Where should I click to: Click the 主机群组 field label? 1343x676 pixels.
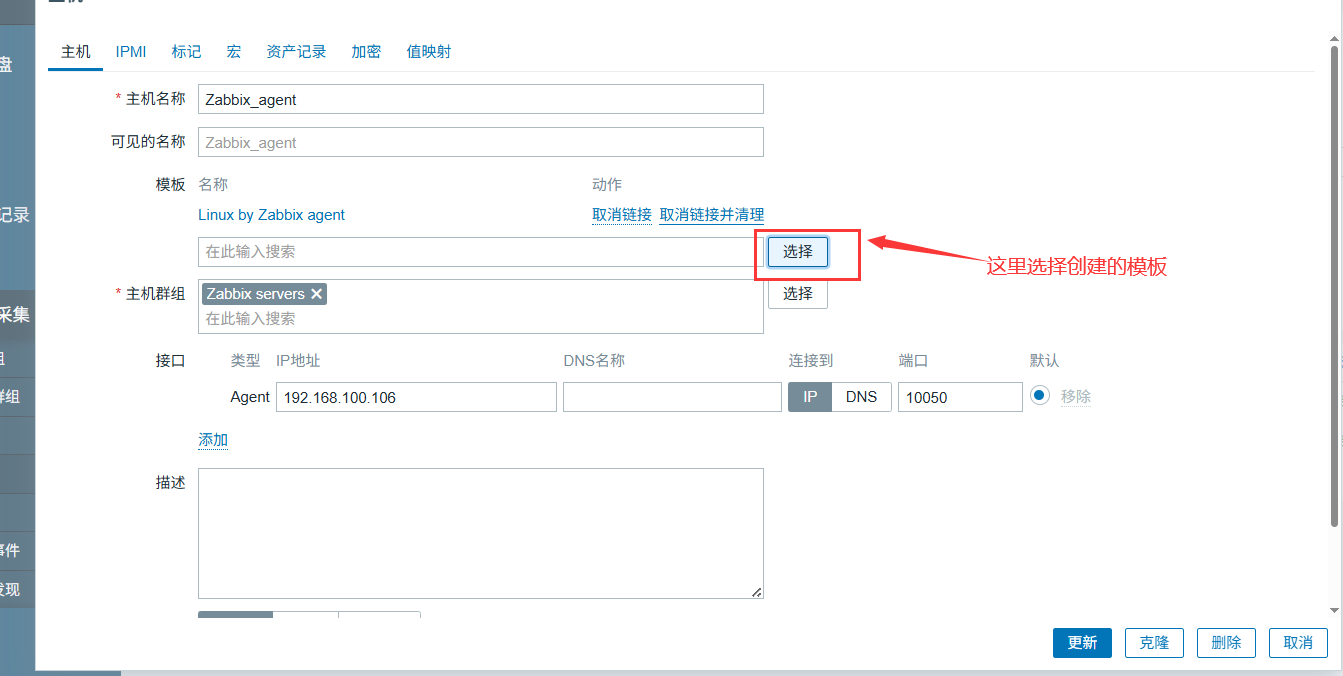pos(155,294)
